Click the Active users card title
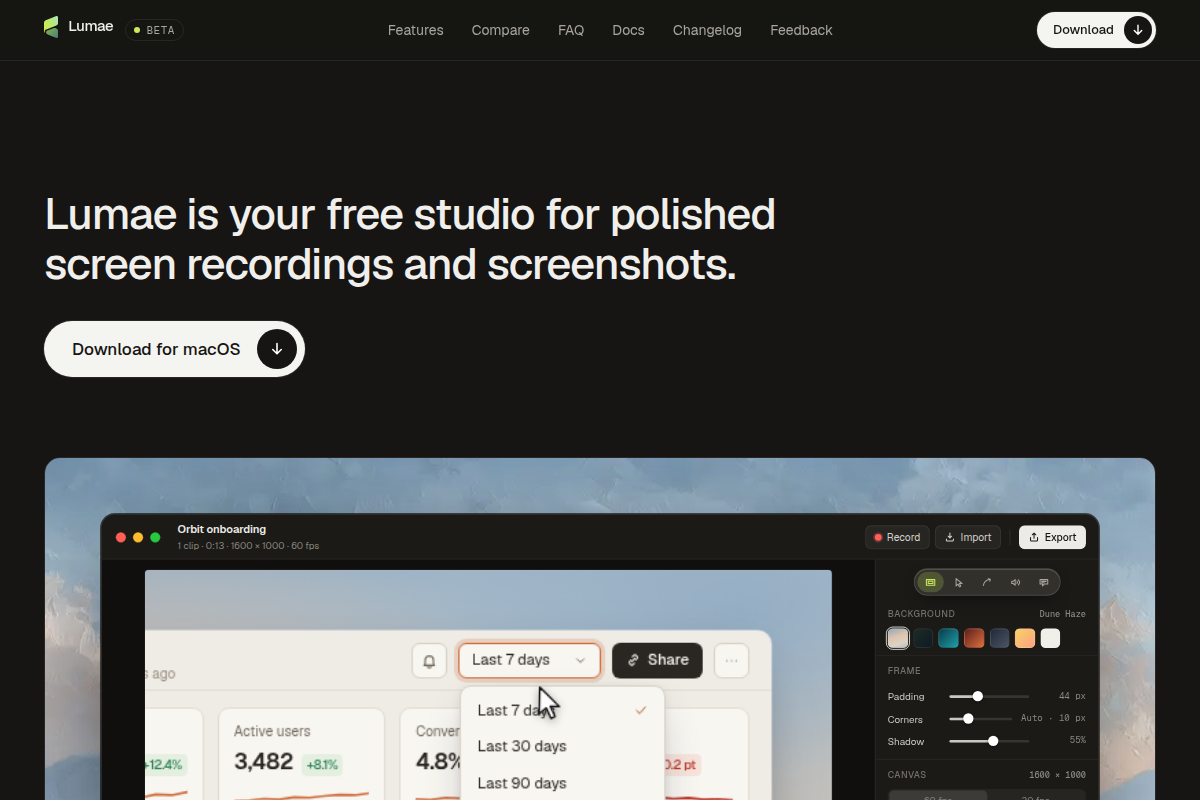The width and height of the screenshot is (1200, 800). [x=272, y=731]
